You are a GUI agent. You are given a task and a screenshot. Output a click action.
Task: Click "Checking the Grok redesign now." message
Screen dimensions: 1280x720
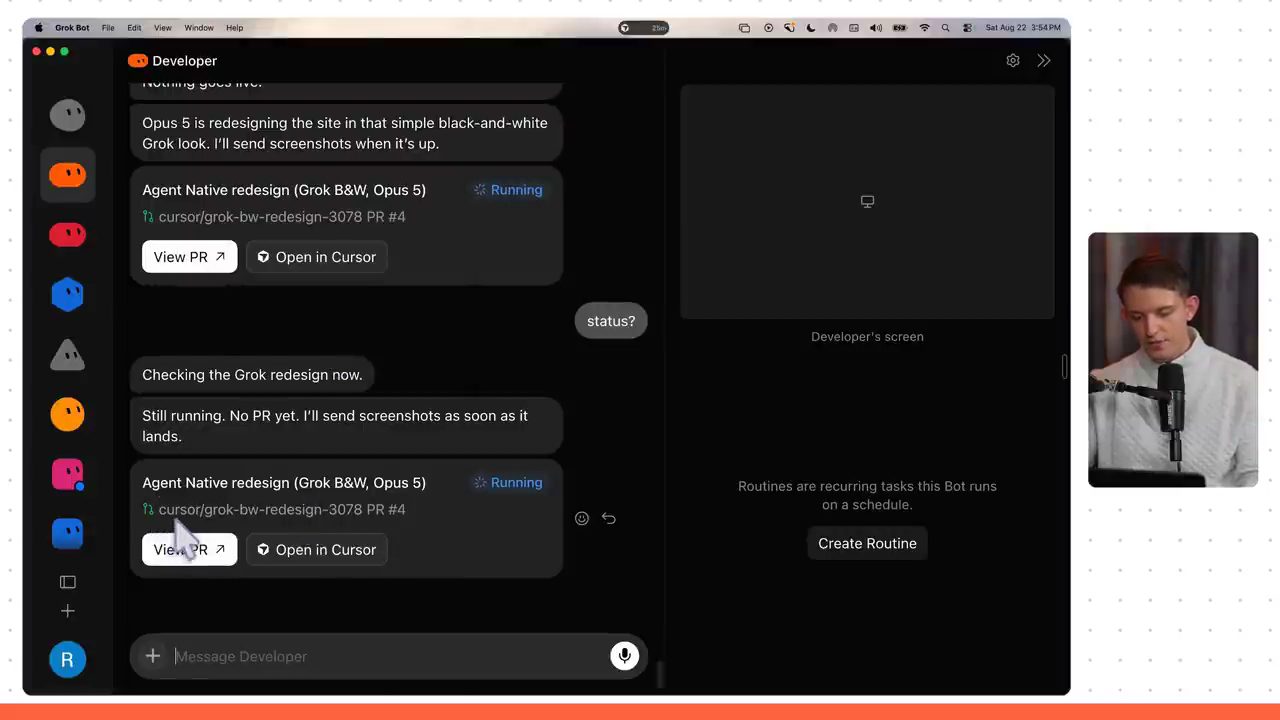point(252,375)
